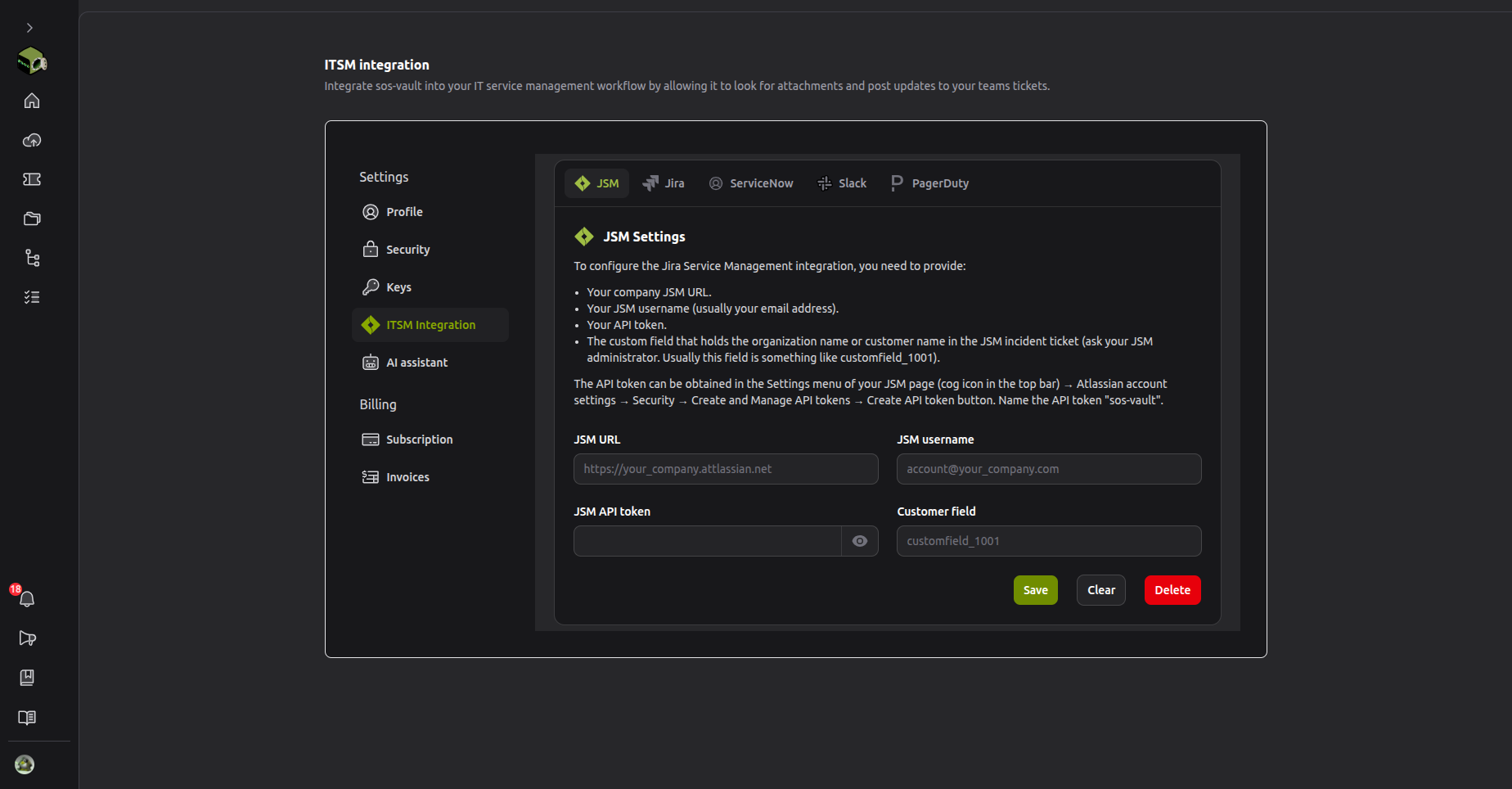
Task: Click the 'Settings' section label
Action: coord(384,177)
